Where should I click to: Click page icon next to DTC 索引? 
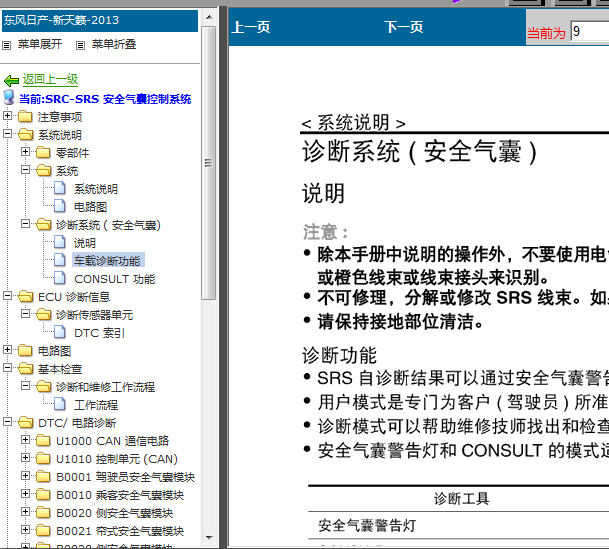(x=59, y=332)
